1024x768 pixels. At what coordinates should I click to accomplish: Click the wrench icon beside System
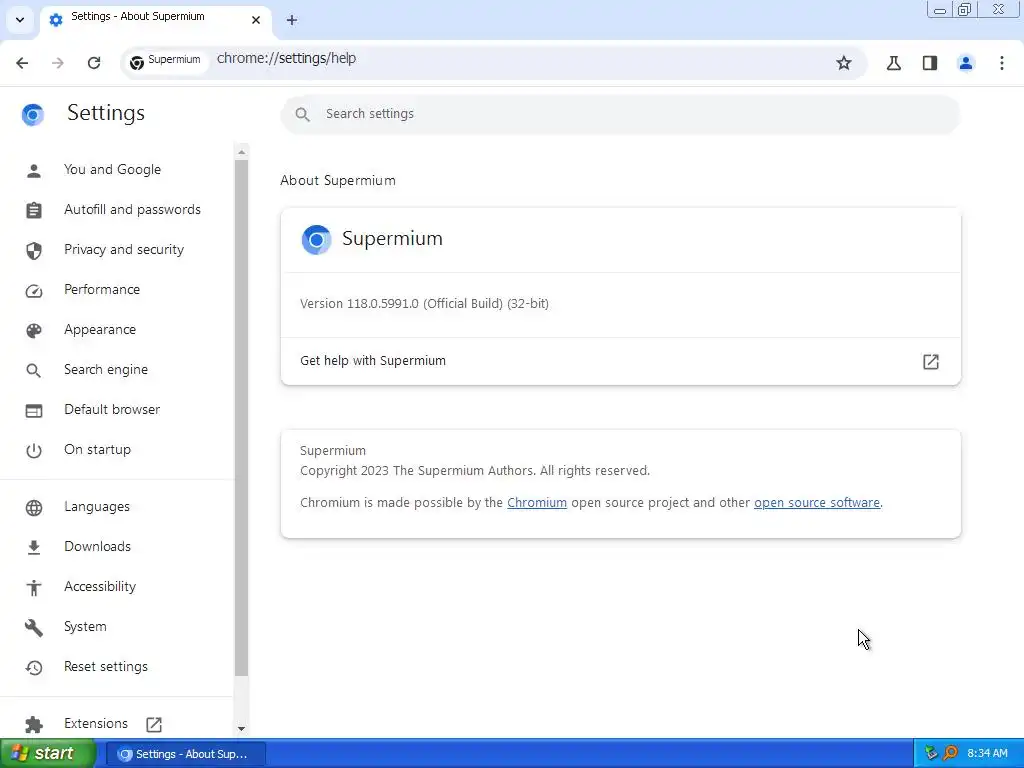coord(34,628)
